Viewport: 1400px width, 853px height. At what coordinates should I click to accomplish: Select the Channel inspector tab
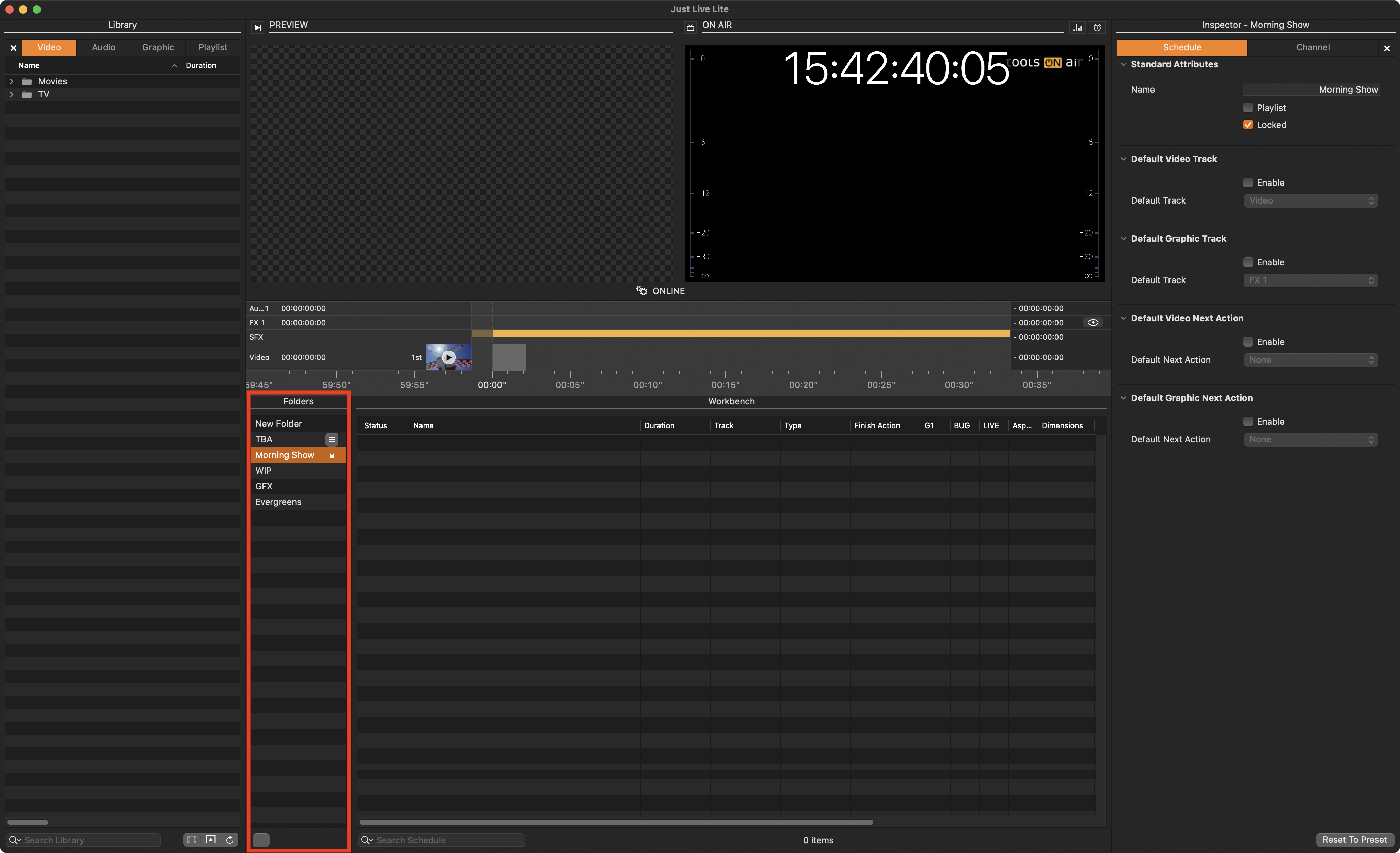coord(1312,48)
